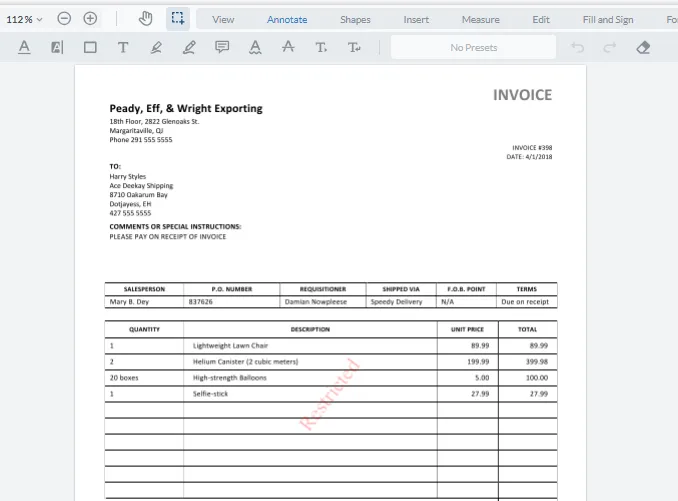Click the No Presets box
678x501 pixels.
[x=473, y=48]
